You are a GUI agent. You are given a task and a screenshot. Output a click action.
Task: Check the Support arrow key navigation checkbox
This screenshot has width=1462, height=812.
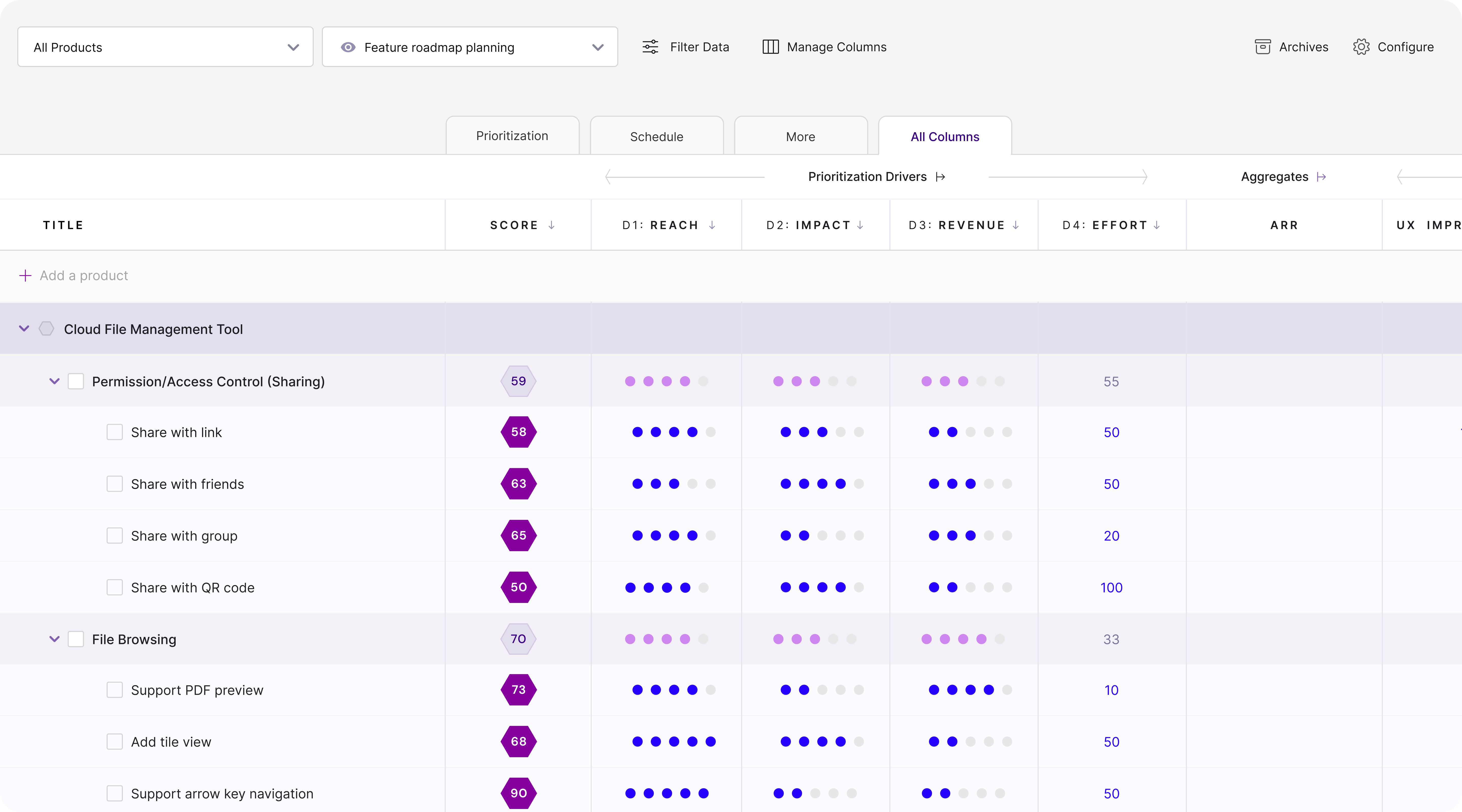[x=115, y=793]
